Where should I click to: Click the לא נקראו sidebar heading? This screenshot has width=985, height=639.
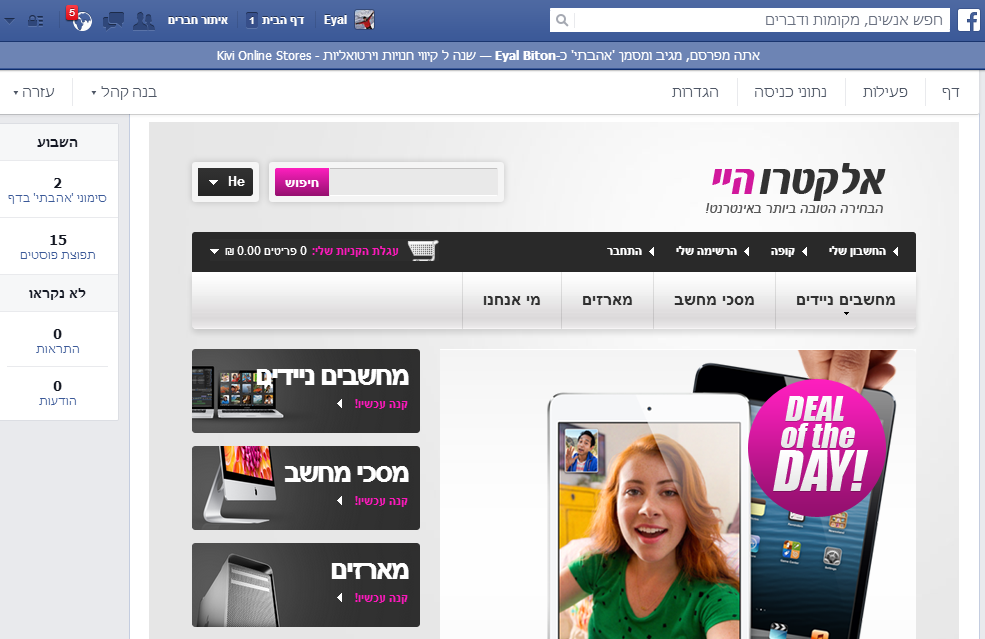coord(57,293)
